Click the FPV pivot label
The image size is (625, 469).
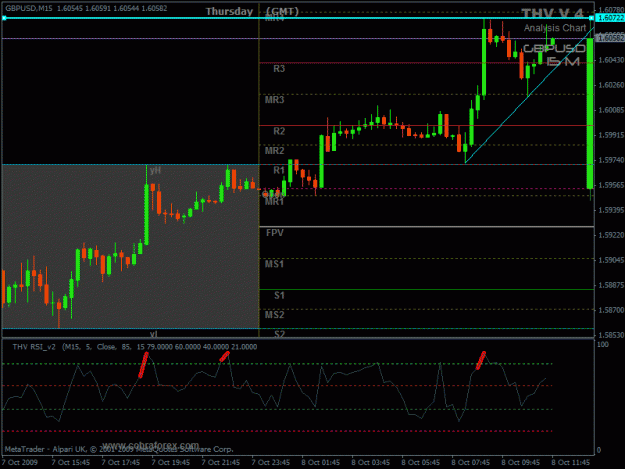pyautogui.click(x=275, y=233)
